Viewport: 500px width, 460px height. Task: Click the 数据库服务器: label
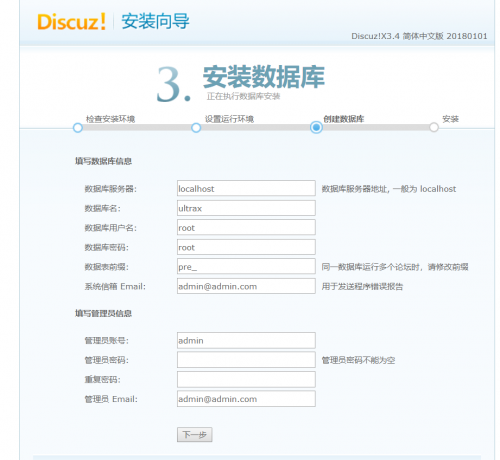[111, 189]
